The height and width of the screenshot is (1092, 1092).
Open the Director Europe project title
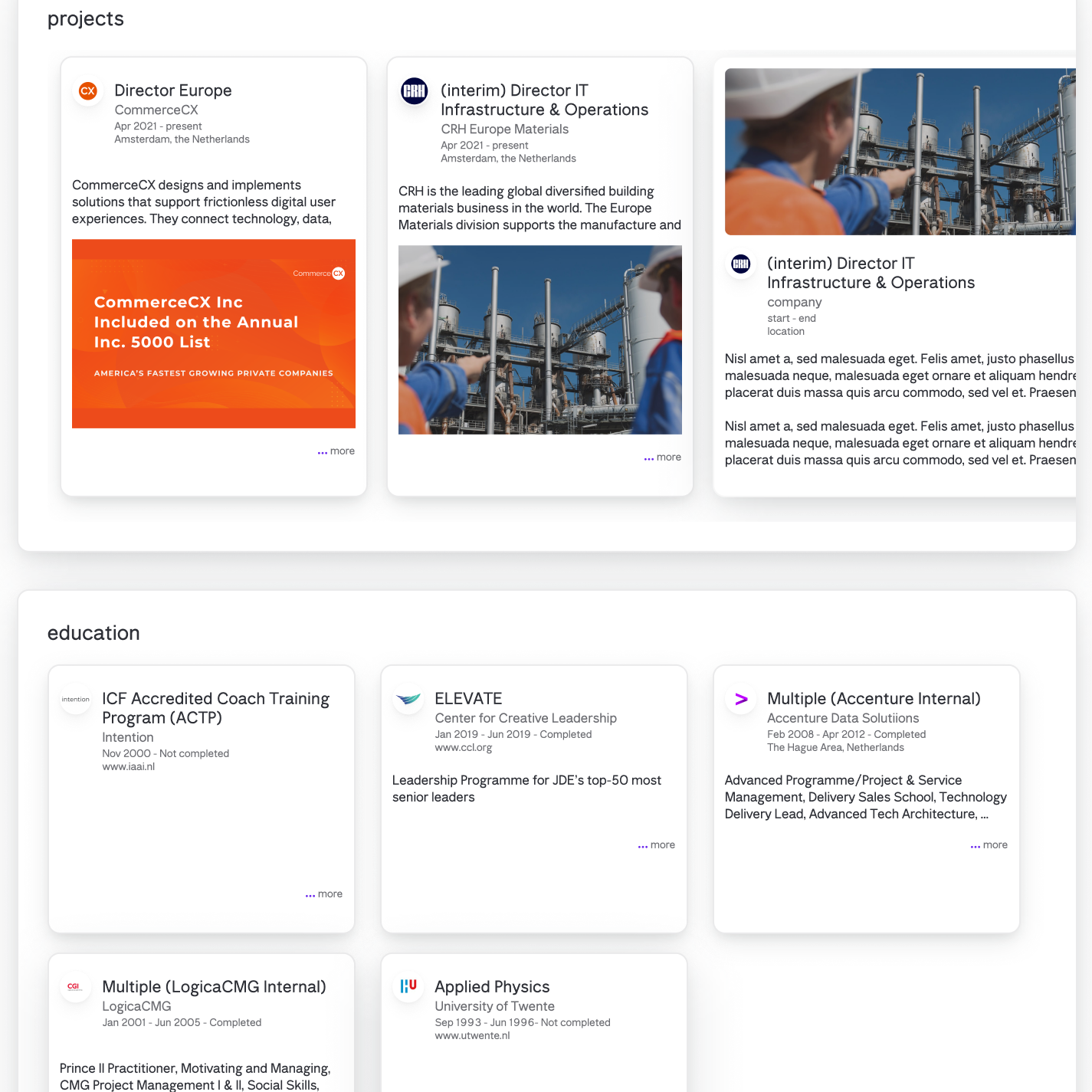coord(173,90)
